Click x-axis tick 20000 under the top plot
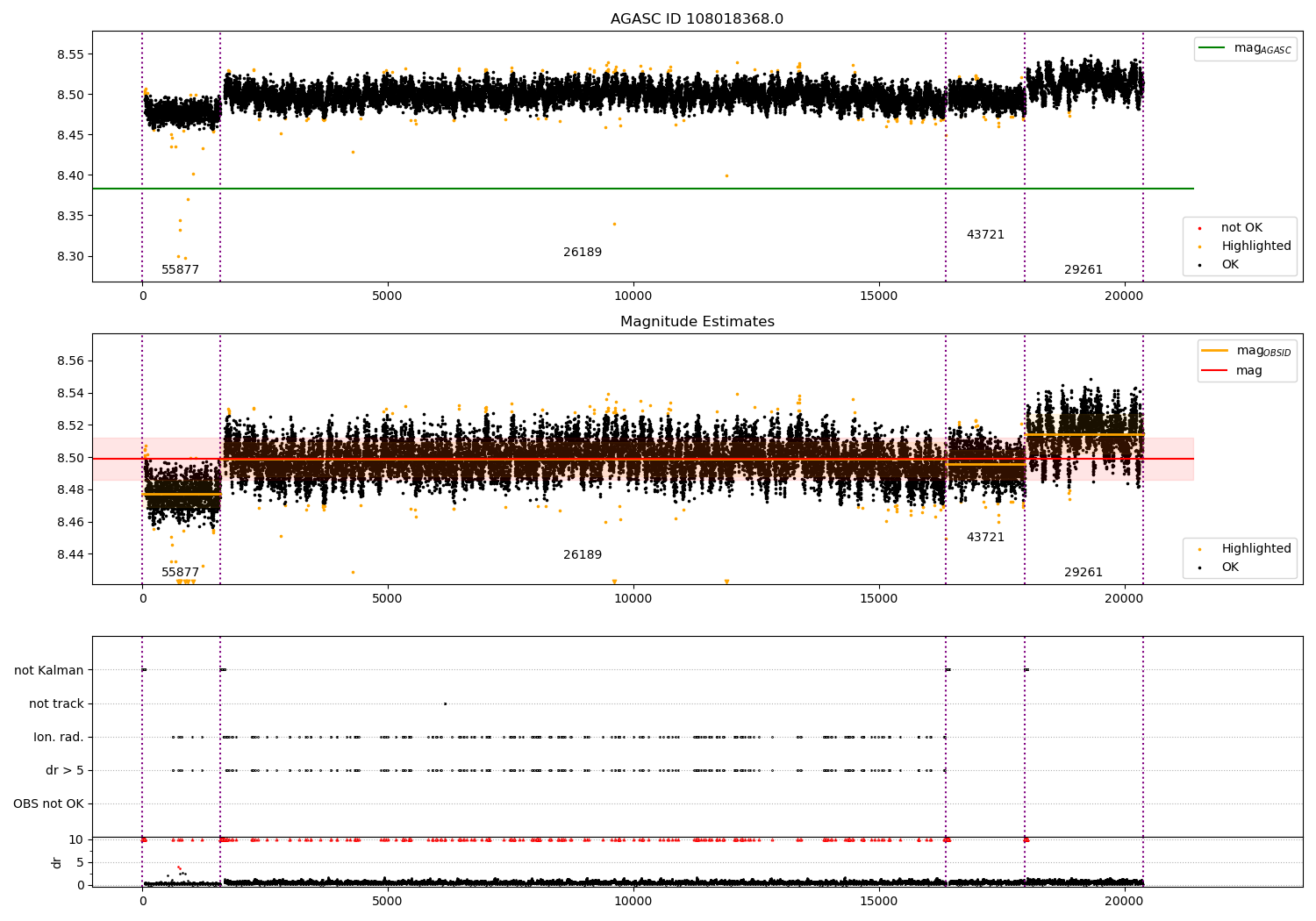 1124,296
